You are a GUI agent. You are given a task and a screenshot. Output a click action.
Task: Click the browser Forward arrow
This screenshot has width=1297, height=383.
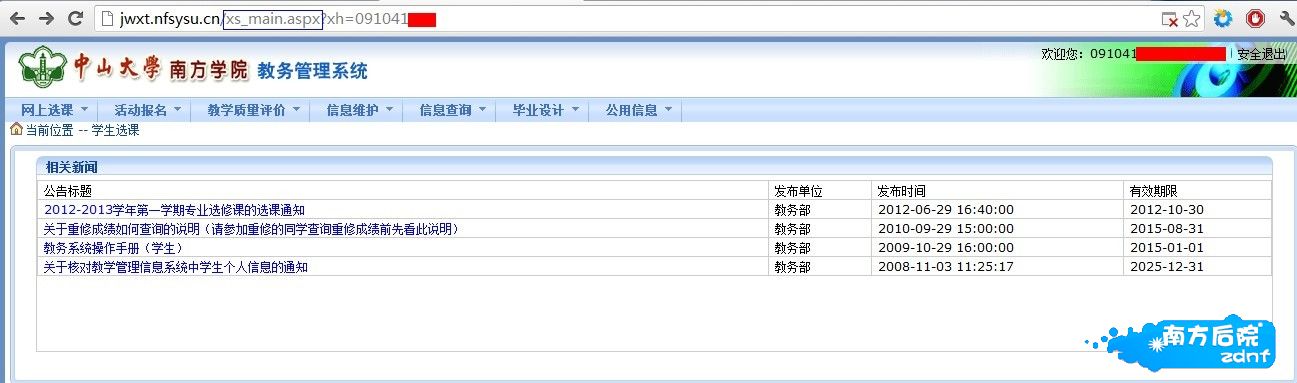[46, 19]
